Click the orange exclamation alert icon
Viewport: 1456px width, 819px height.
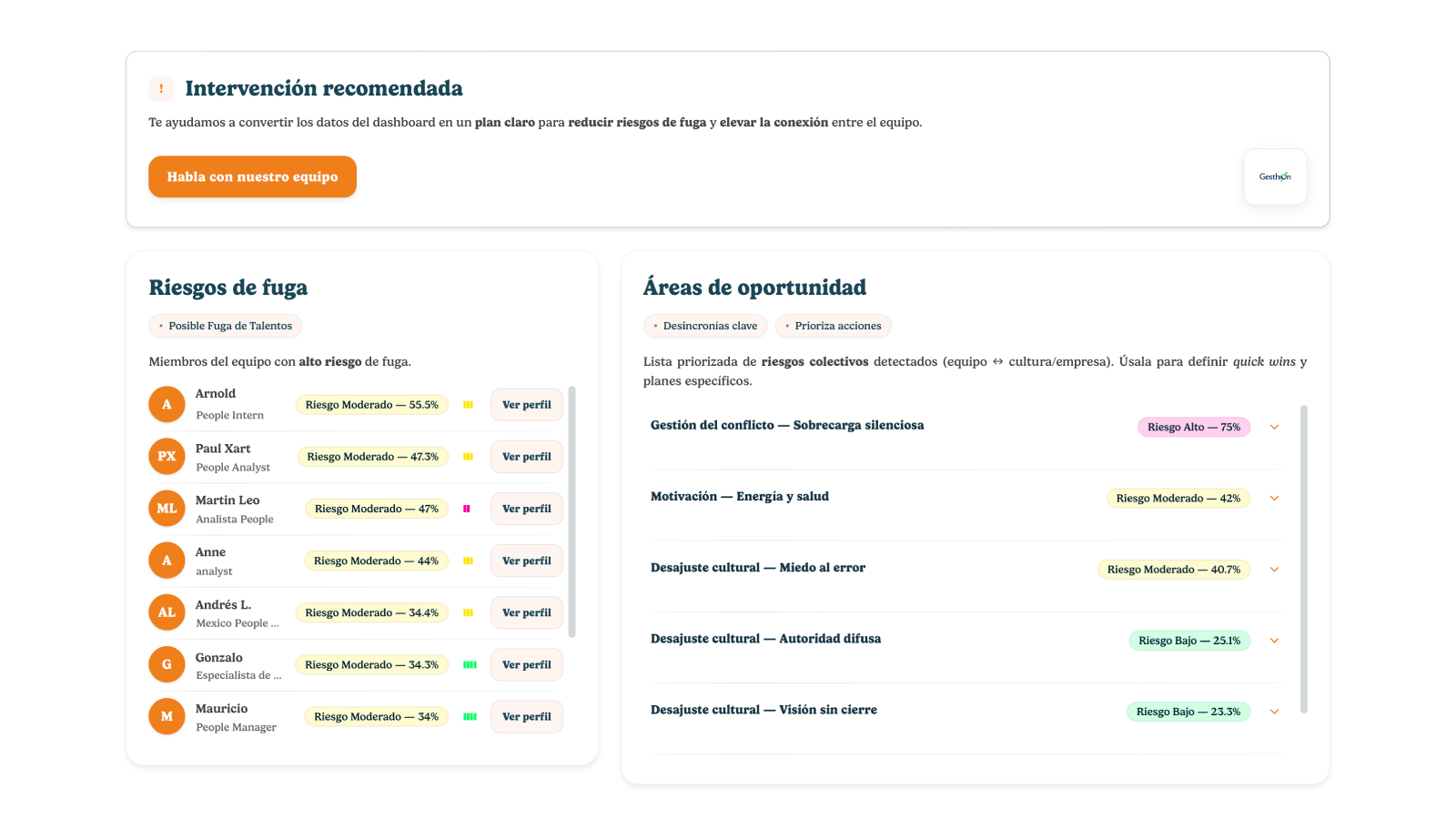pyautogui.click(x=161, y=88)
